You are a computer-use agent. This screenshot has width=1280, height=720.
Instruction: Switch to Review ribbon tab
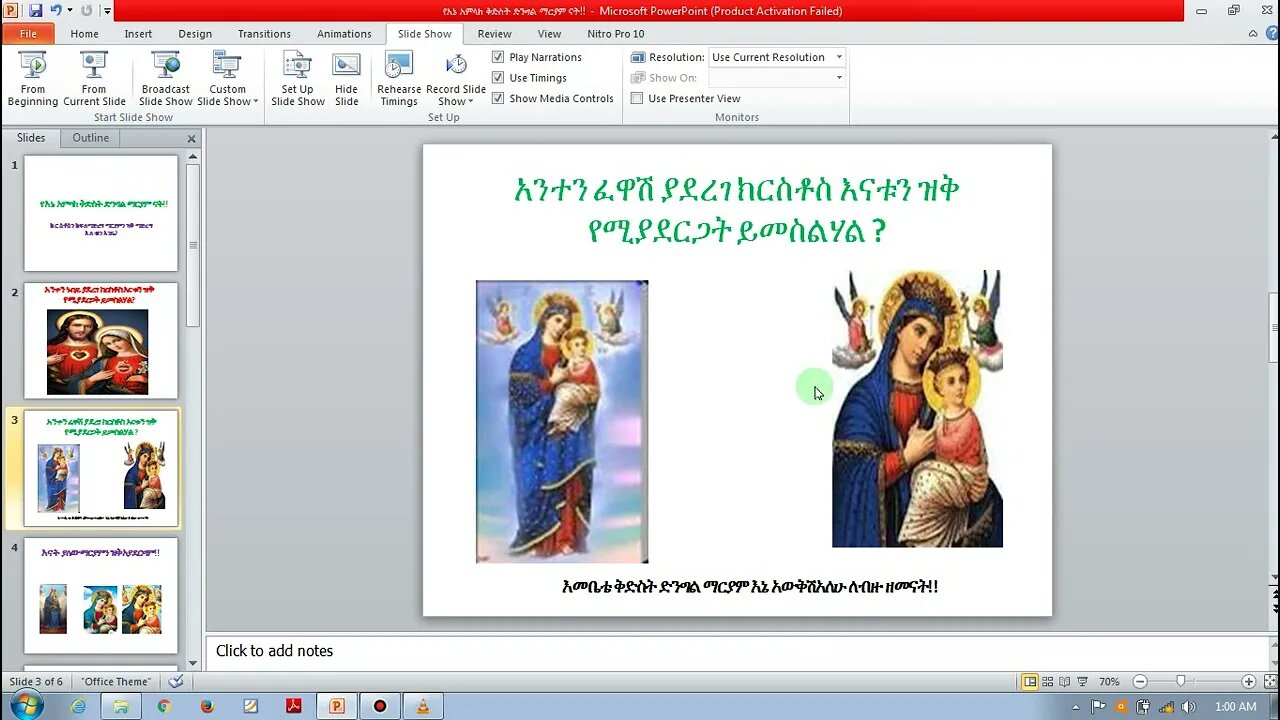[x=494, y=34]
